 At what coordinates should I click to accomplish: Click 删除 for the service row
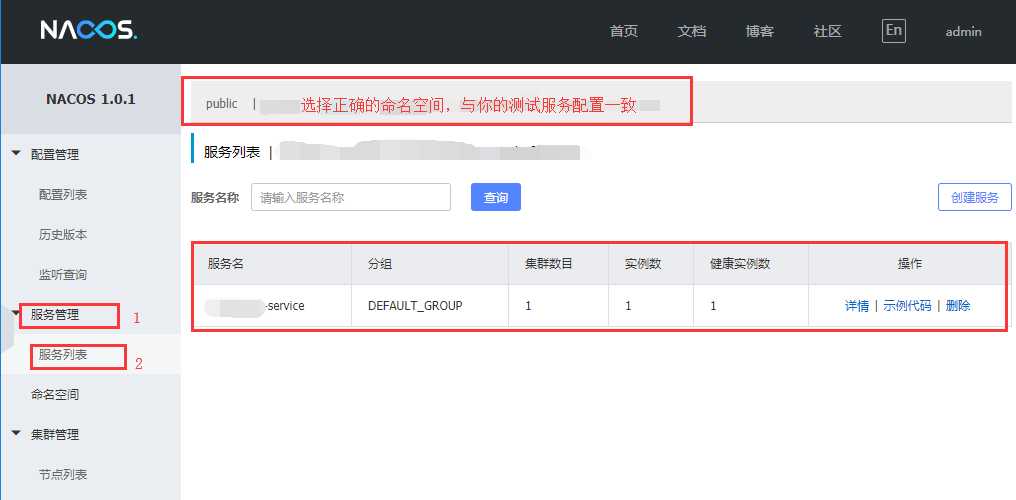[x=958, y=306]
